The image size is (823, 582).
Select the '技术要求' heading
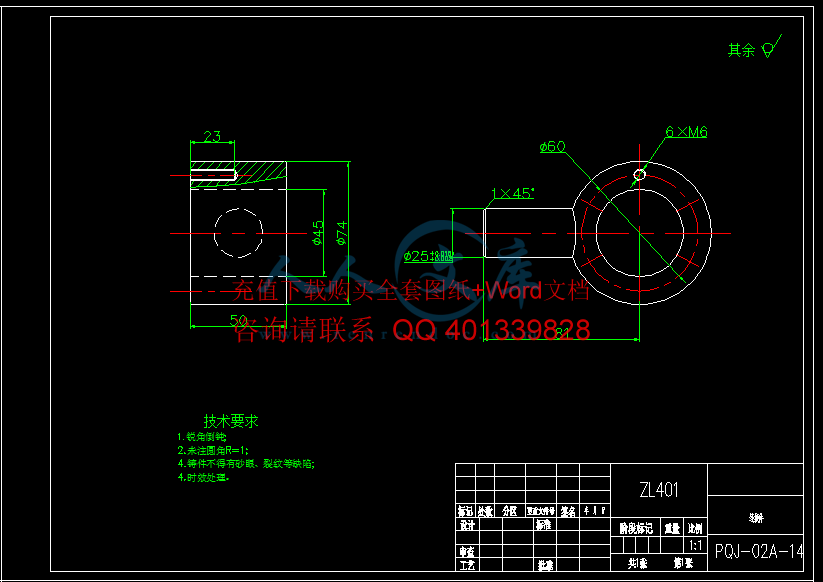pyautogui.click(x=231, y=421)
